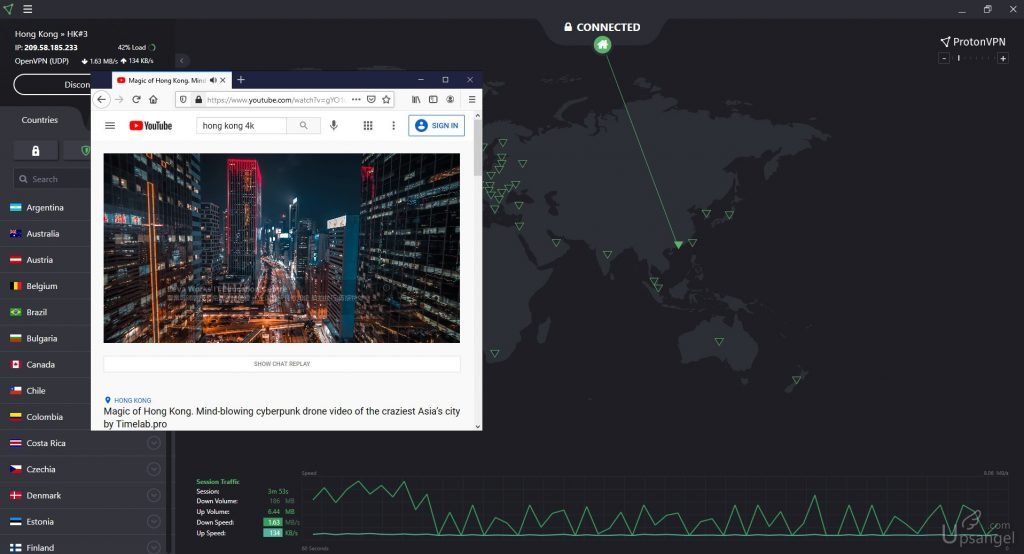Zoom in the map with plus button
The width and height of the screenshot is (1024, 554).
coord(1003,58)
